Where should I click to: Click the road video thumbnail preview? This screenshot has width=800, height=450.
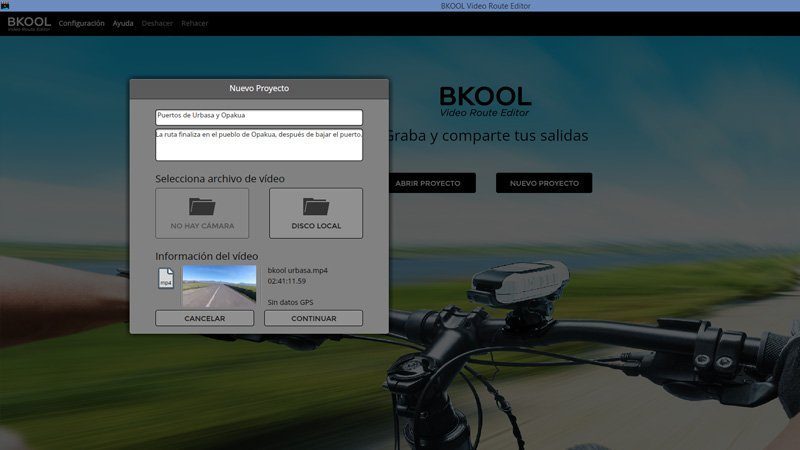(219, 286)
